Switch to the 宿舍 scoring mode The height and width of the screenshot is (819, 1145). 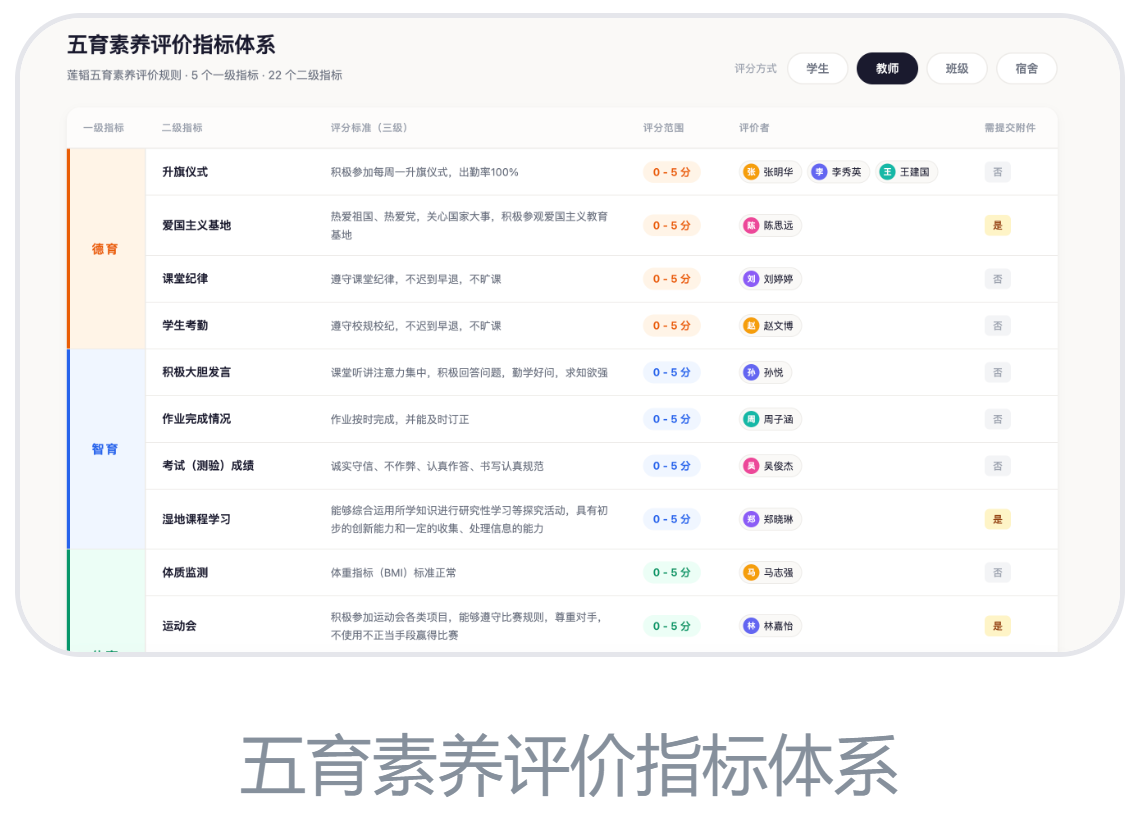(x=1026, y=69)
